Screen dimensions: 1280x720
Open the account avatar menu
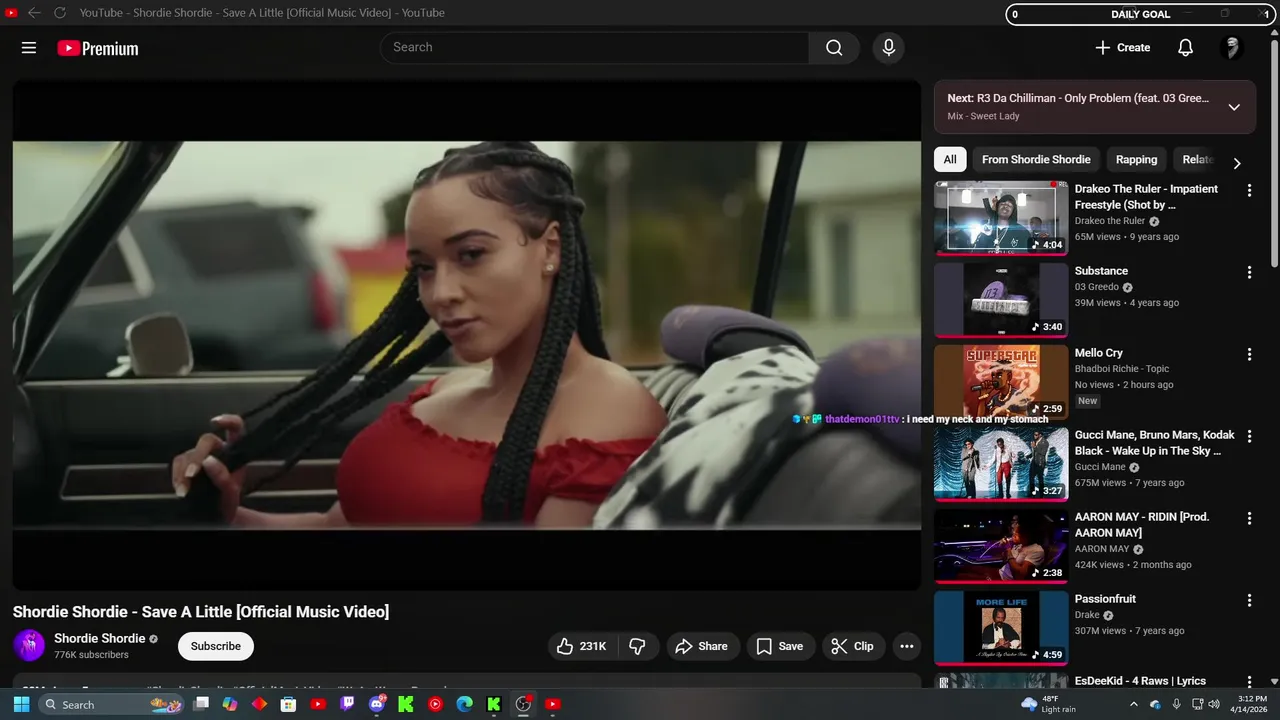(x=1232, y=48)
